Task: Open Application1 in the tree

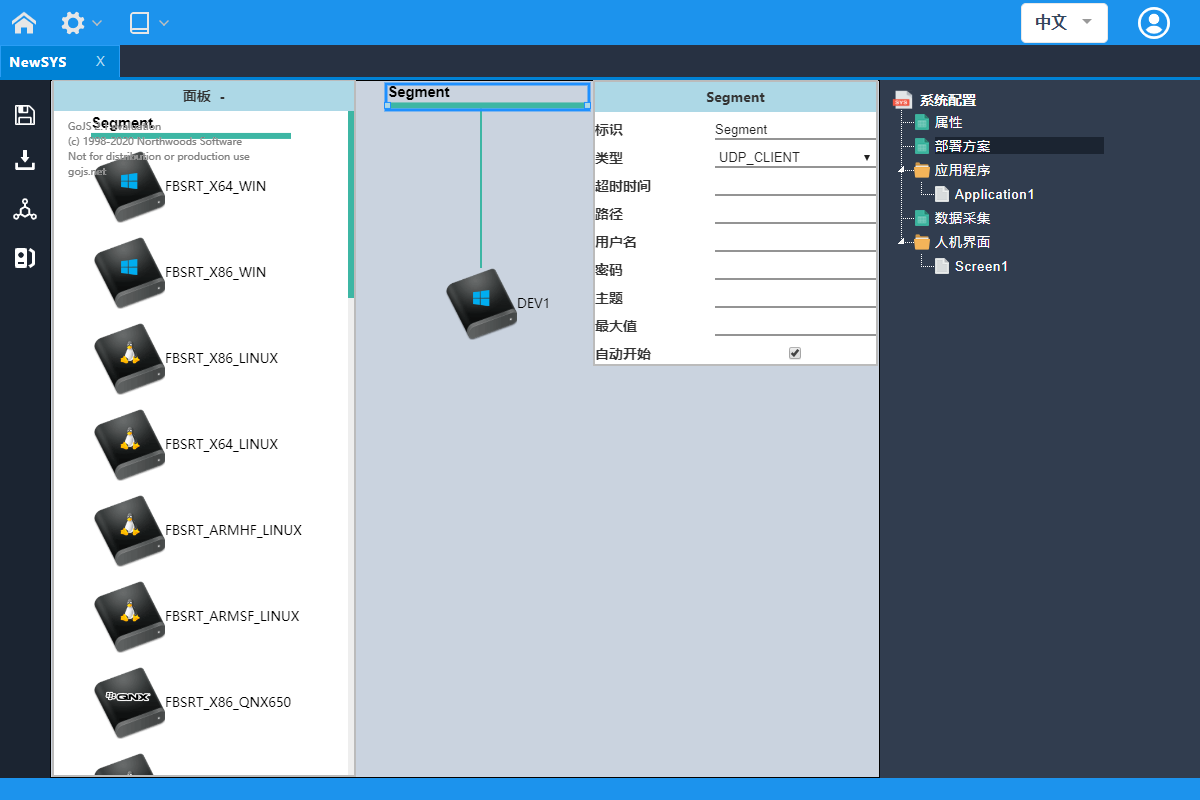Action: pos(994,194)
